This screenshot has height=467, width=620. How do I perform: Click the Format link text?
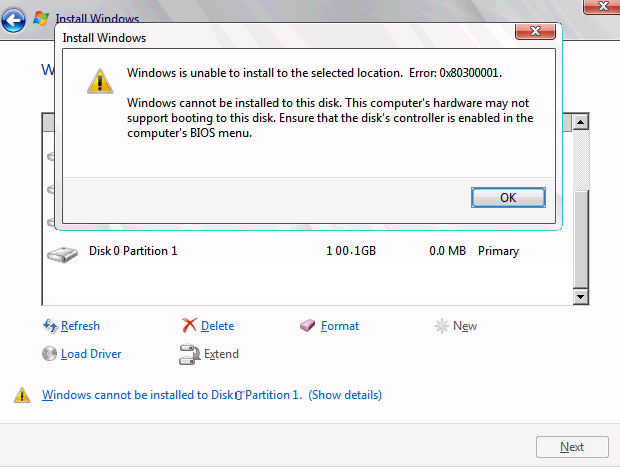[x=340, y=326]
